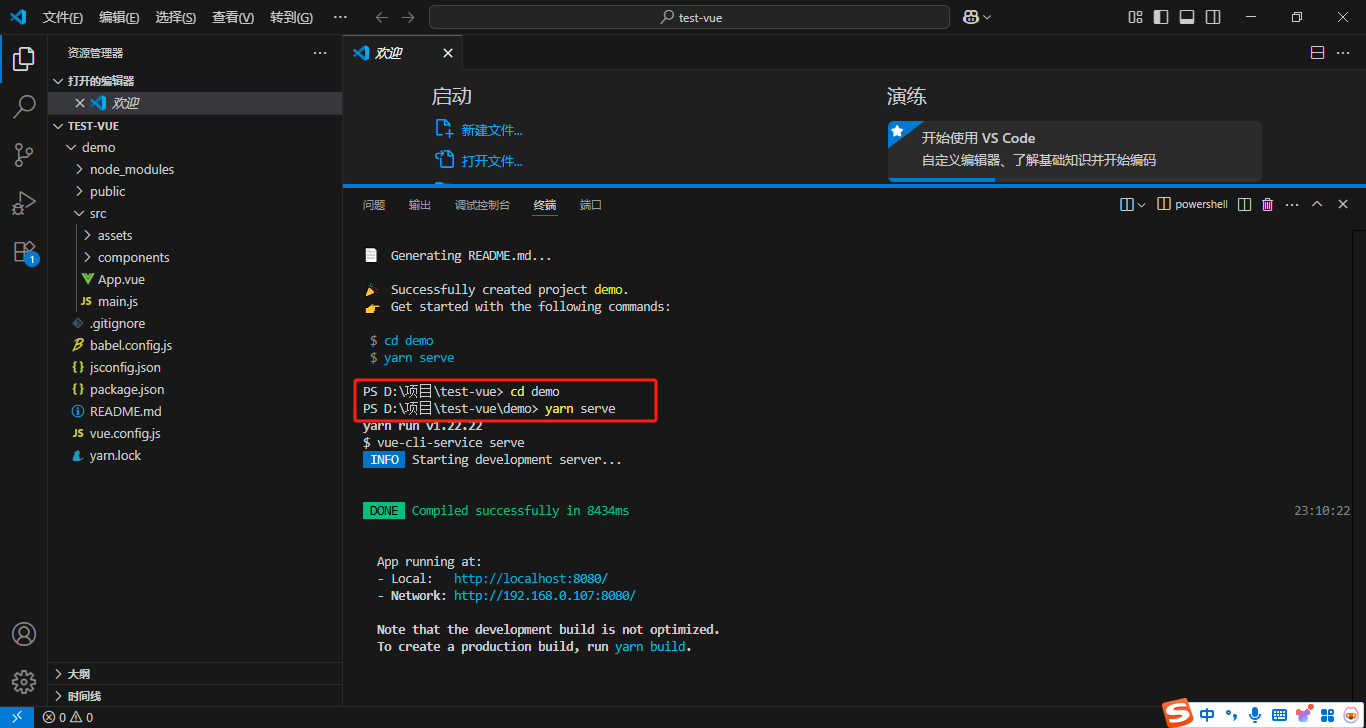The height and width of the screenshot is (728, 1366).
Task: Open the Extensions view icon
Action: click(x=24, y=251)
